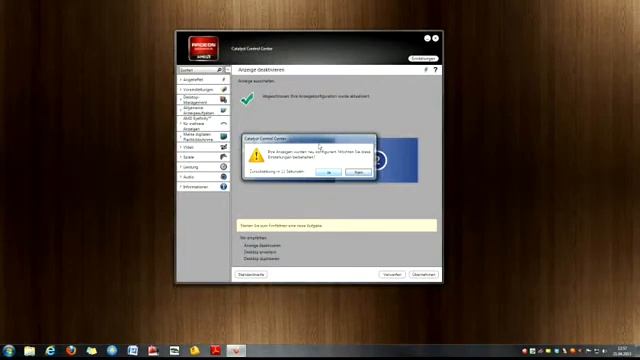Screen dimensions: 640x360
Task: Click the Übernehmen button
Action: click(x=424, y=275)
